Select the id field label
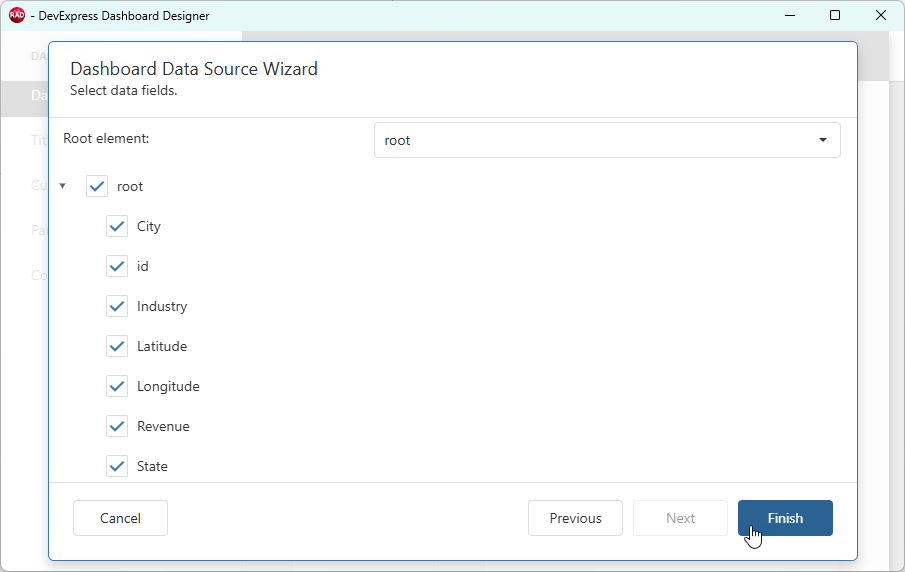 [143, 266]
